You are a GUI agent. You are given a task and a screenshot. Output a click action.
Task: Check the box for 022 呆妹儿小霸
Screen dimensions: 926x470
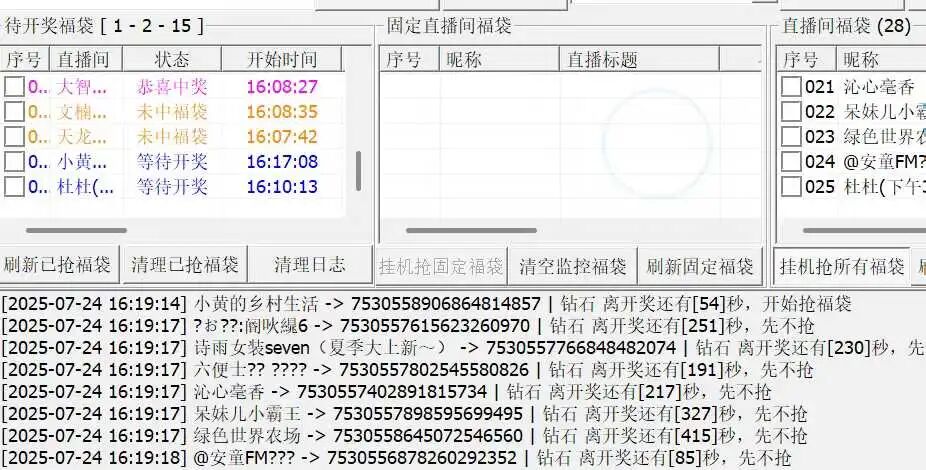791,112
